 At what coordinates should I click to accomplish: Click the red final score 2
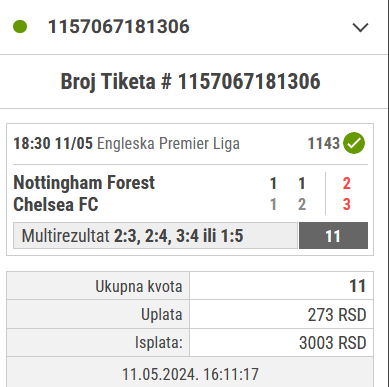tap(347, 184)
